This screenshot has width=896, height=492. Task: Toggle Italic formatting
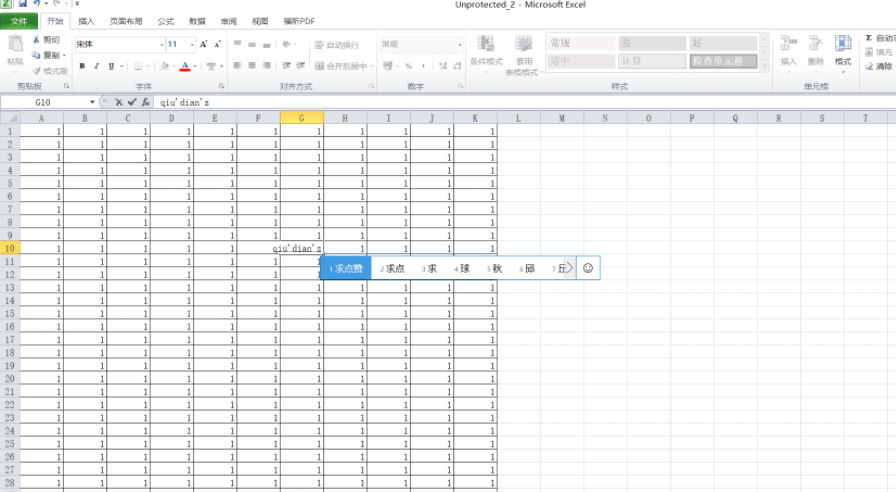[x=97, y=66]
